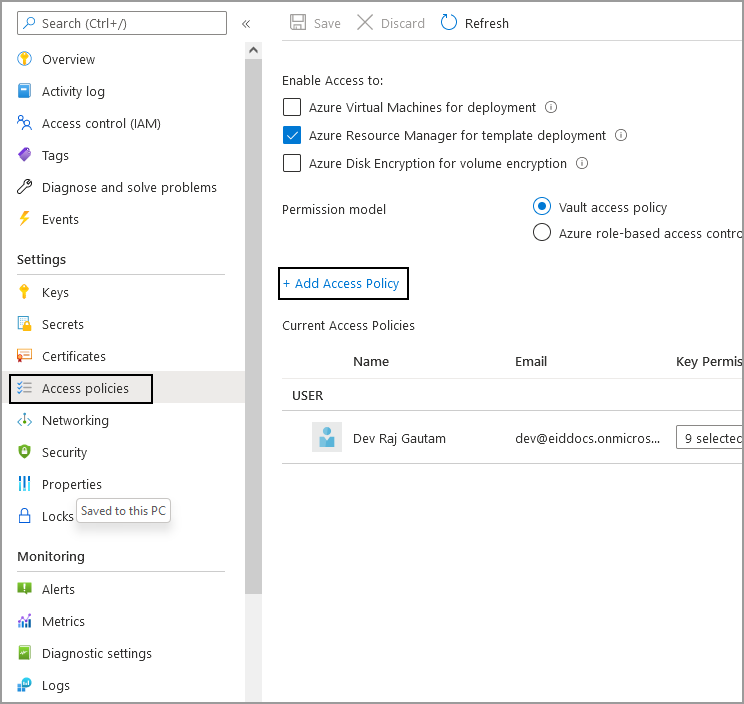Viewport: 744px width, 704px height.
Task: Select Azure role-based access control option
Action: pyautogui.click(x=542, y=233)
